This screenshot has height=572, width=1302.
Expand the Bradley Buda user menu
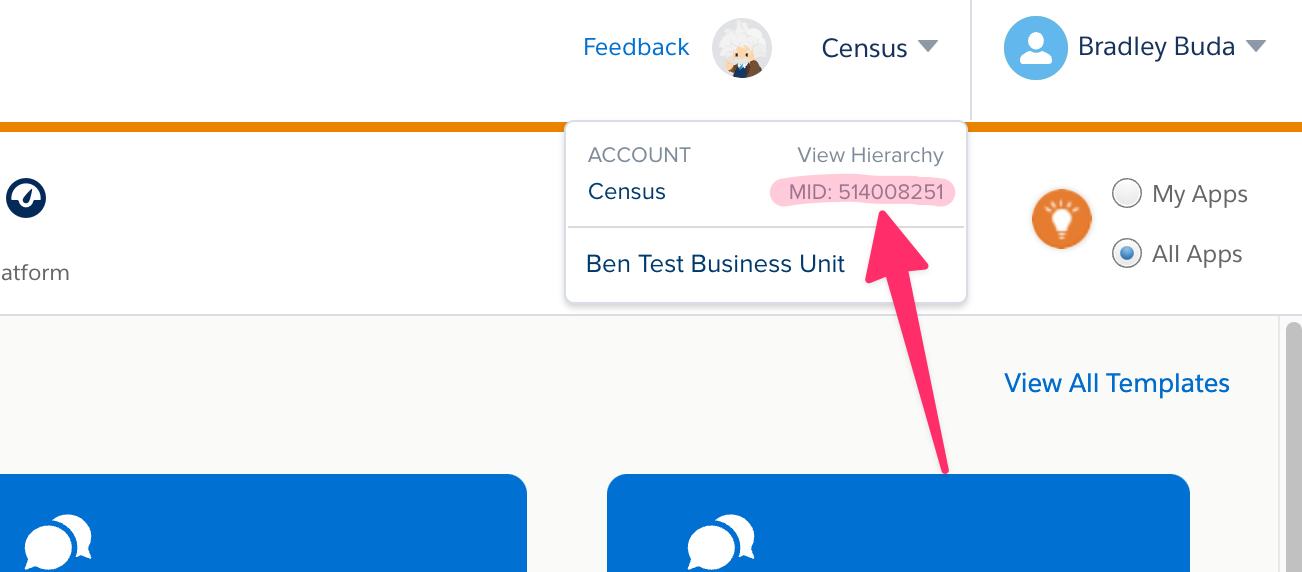(x=1155, y=47)
